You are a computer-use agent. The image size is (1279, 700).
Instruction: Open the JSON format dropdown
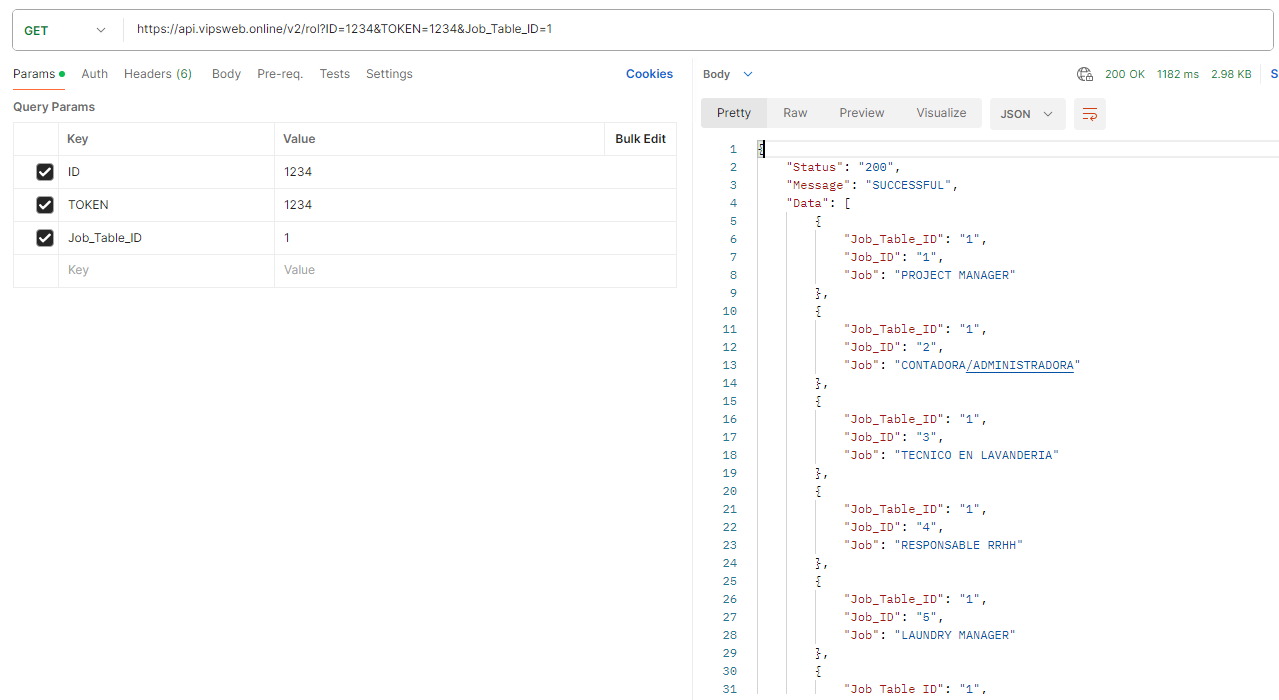click(1027, 114)
